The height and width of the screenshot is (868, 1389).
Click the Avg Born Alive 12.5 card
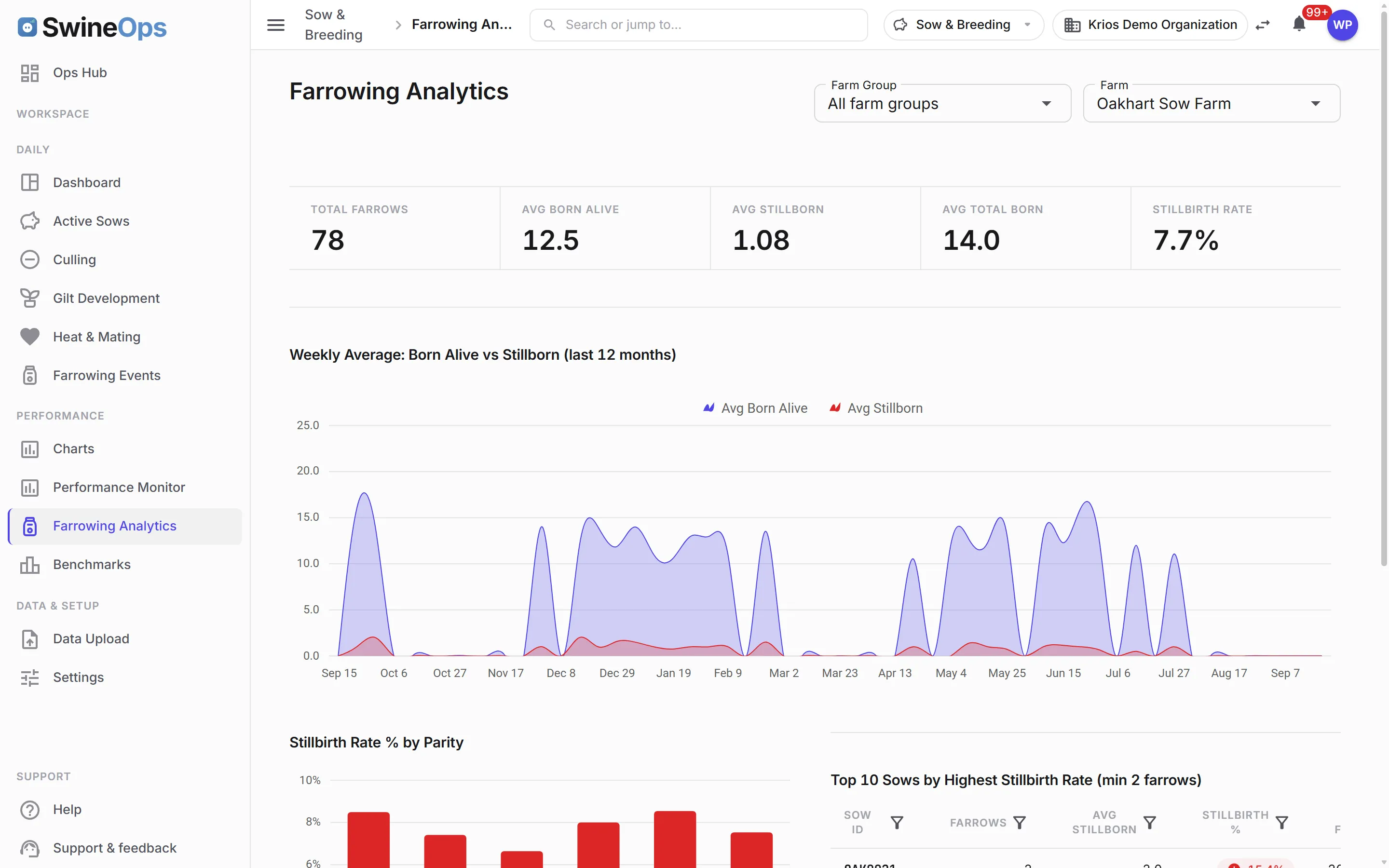[x=605, y=229]
